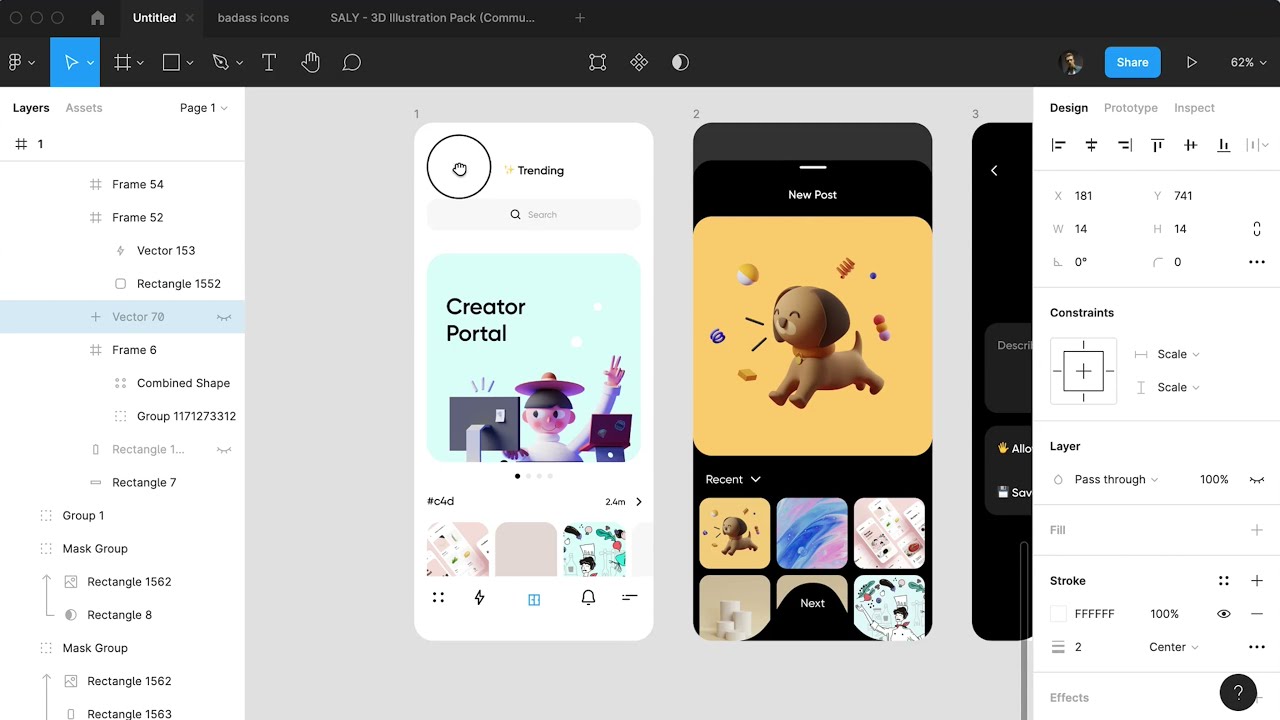Viewport: 1280px width, 720px height.
Task: Click the user avatar in toolbar
Action: (1071, 62)
